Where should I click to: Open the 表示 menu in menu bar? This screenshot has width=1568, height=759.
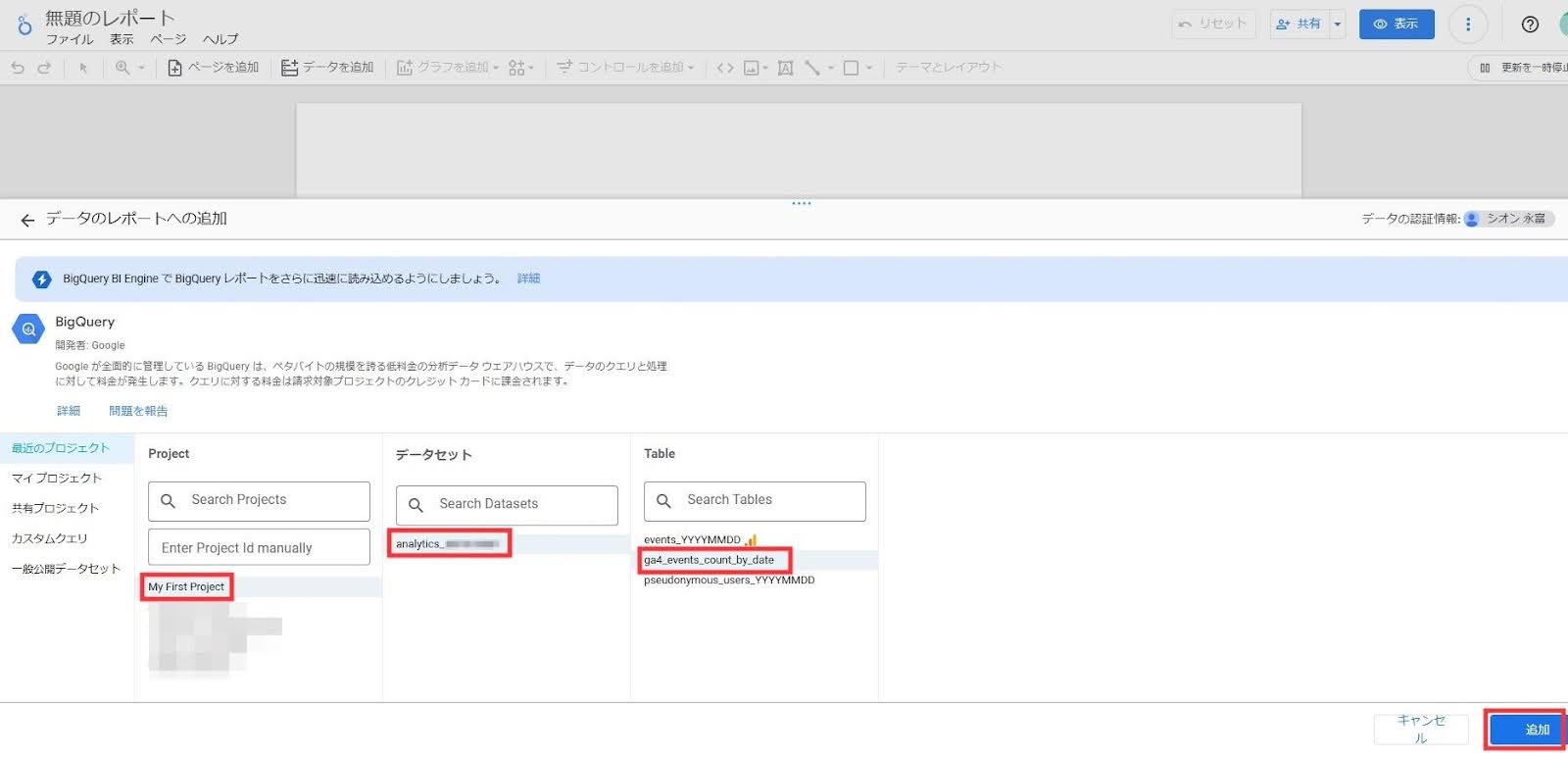[122, 39]
